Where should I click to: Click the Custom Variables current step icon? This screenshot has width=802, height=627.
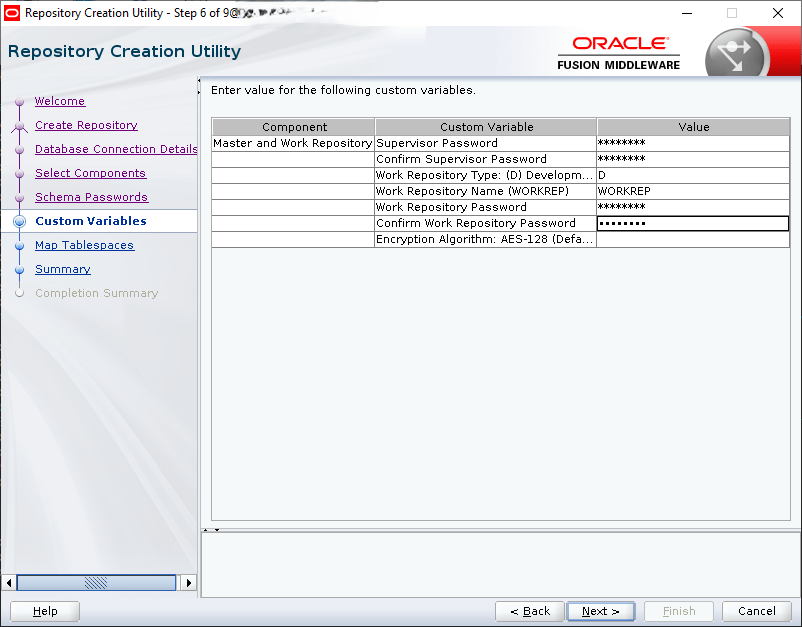[x=18, y=222]
